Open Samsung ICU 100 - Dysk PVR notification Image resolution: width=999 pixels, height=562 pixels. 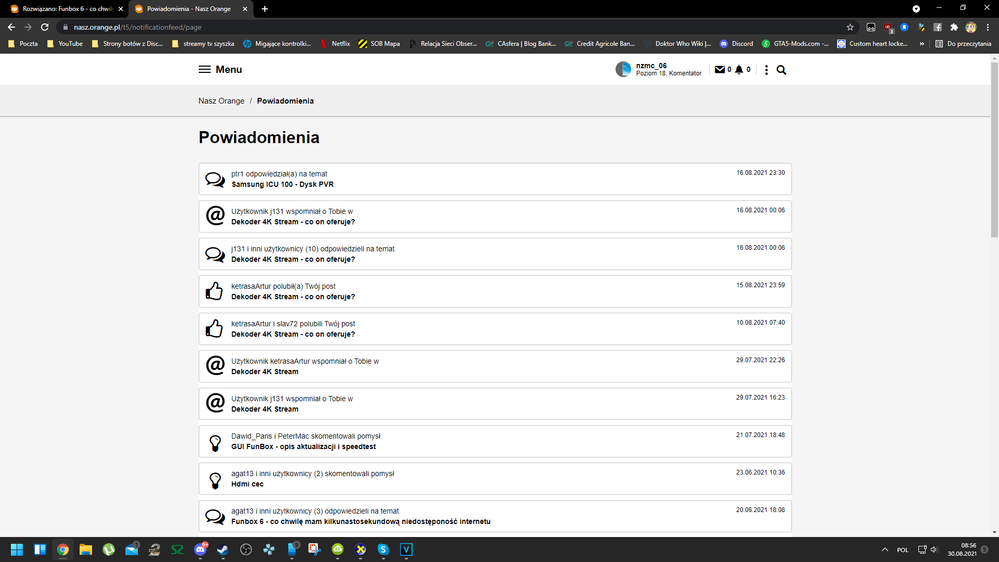click(282, 184)
